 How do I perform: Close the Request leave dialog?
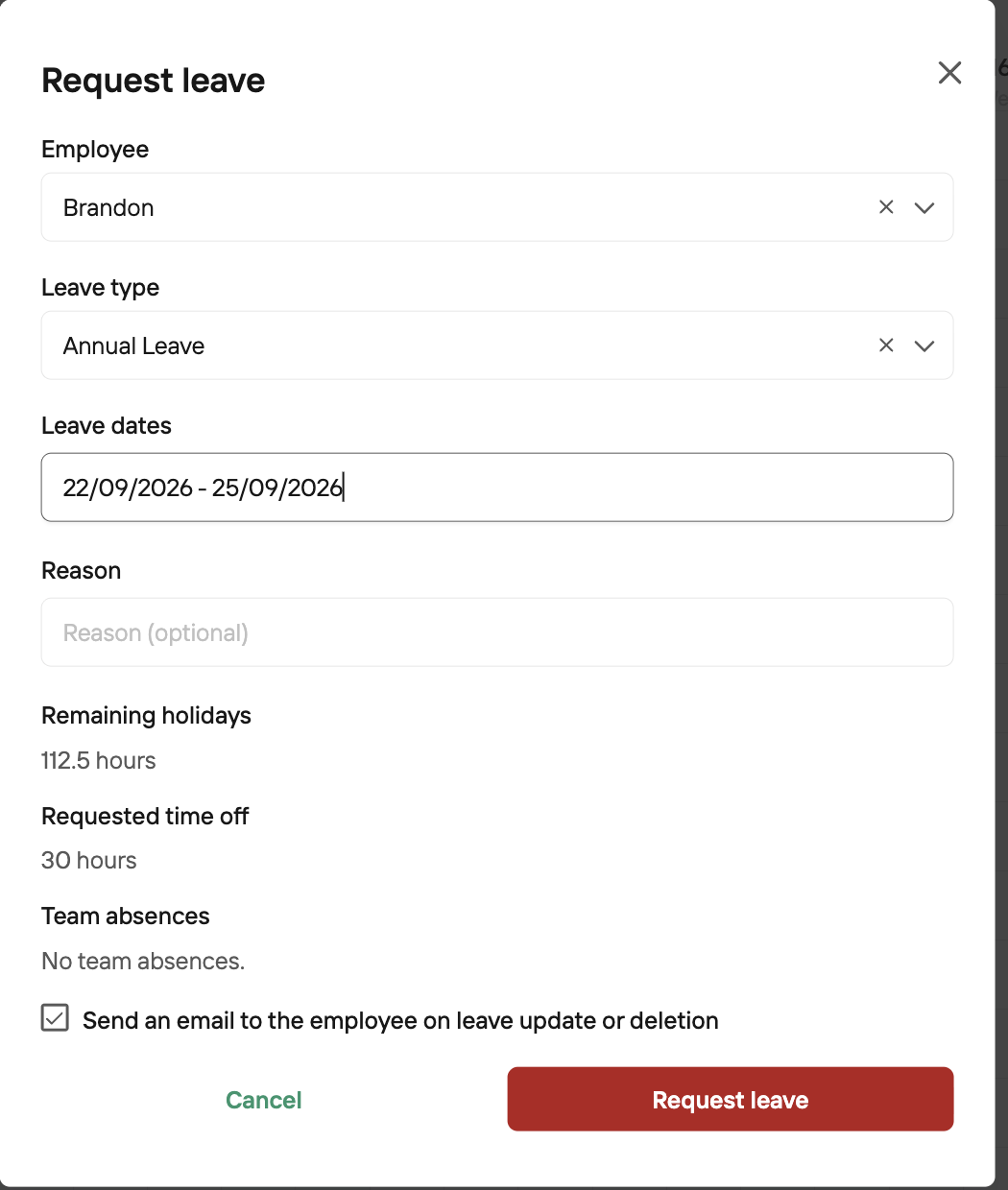949,73
